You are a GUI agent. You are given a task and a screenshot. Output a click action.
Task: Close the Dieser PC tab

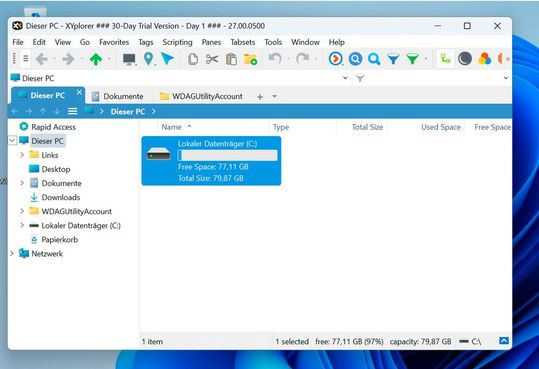tap(79, 92)
